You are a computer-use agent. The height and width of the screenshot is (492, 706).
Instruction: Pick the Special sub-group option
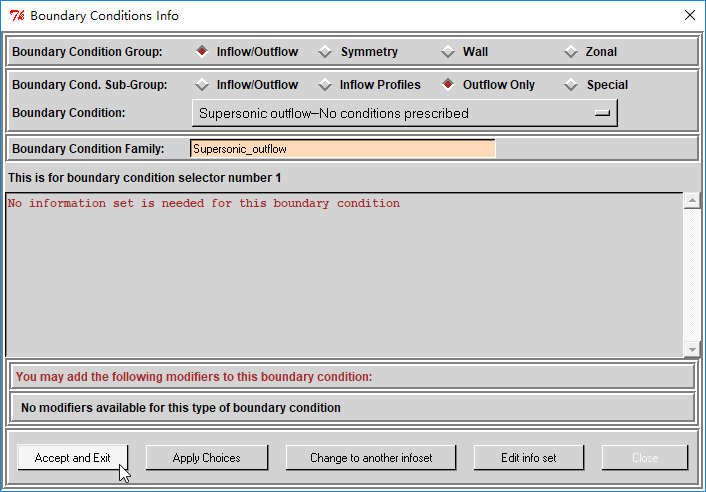point(571,85)
